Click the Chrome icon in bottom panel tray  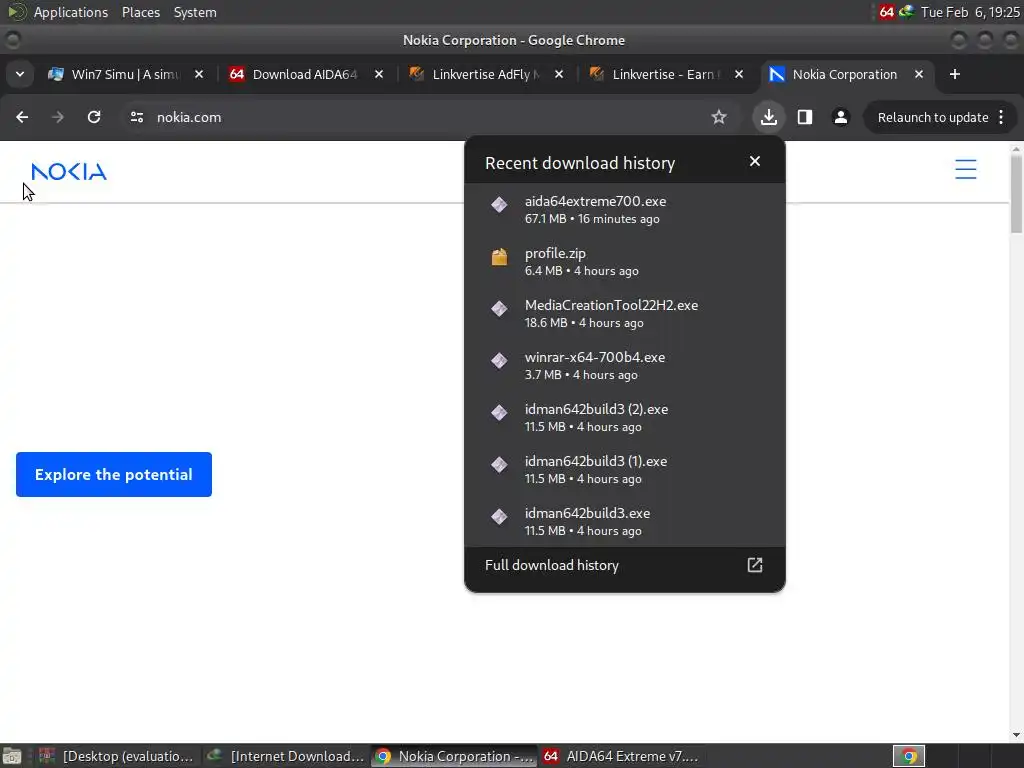pos(909,756)
